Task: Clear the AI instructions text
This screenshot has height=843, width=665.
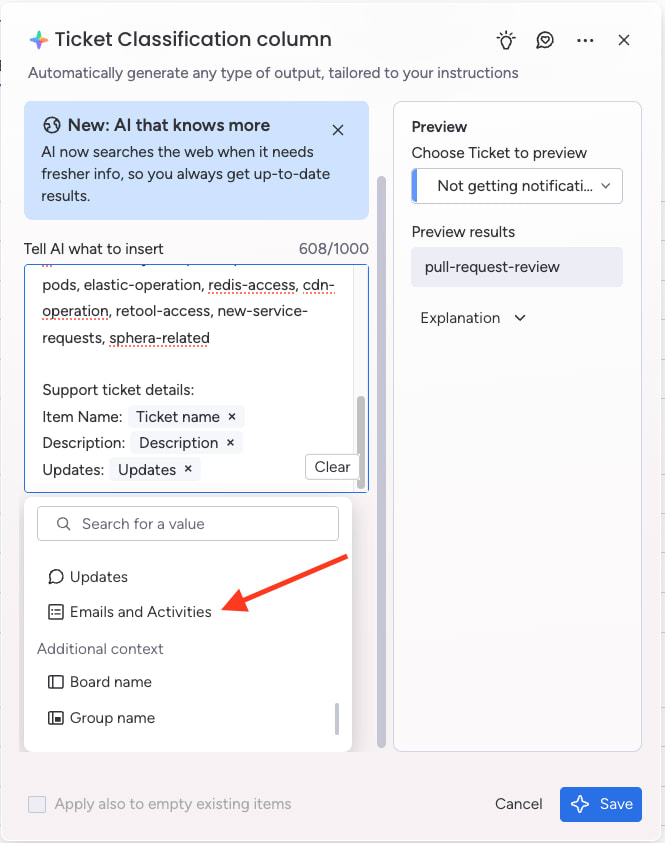Action: click(x=332, y=467)
